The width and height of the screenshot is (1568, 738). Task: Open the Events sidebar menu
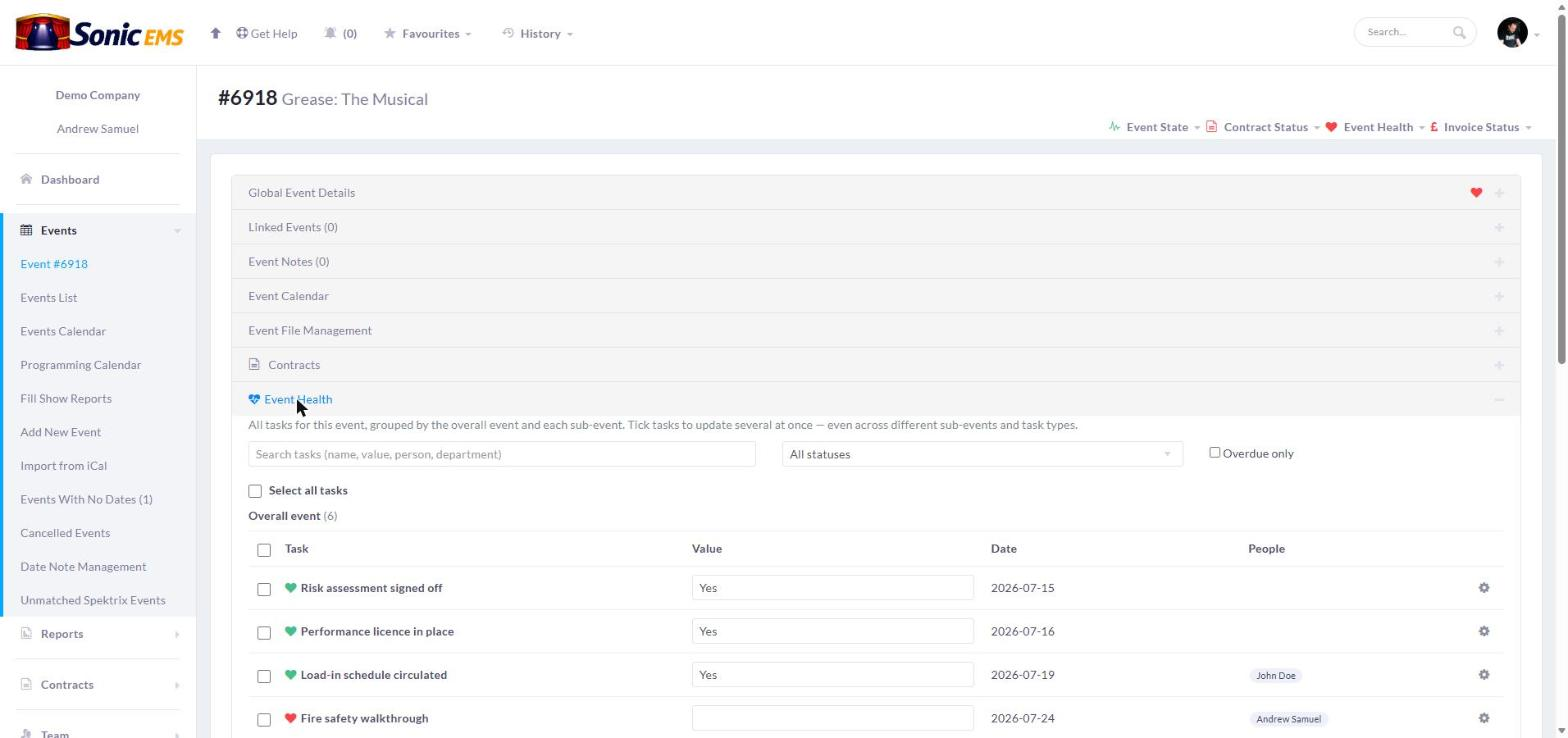point(99,230)
